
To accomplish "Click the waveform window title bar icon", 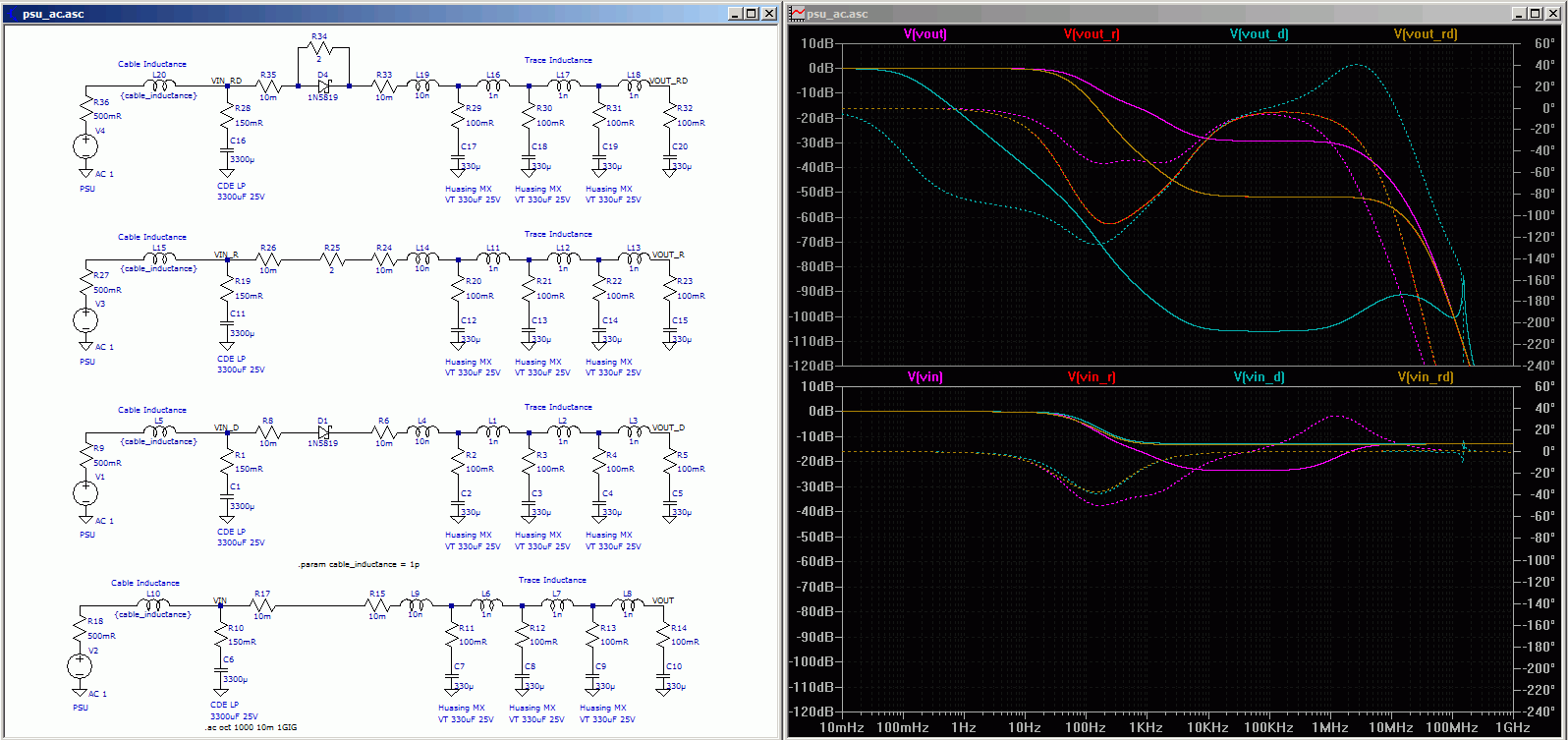I will pyautogui.click(x=798, y=14).
